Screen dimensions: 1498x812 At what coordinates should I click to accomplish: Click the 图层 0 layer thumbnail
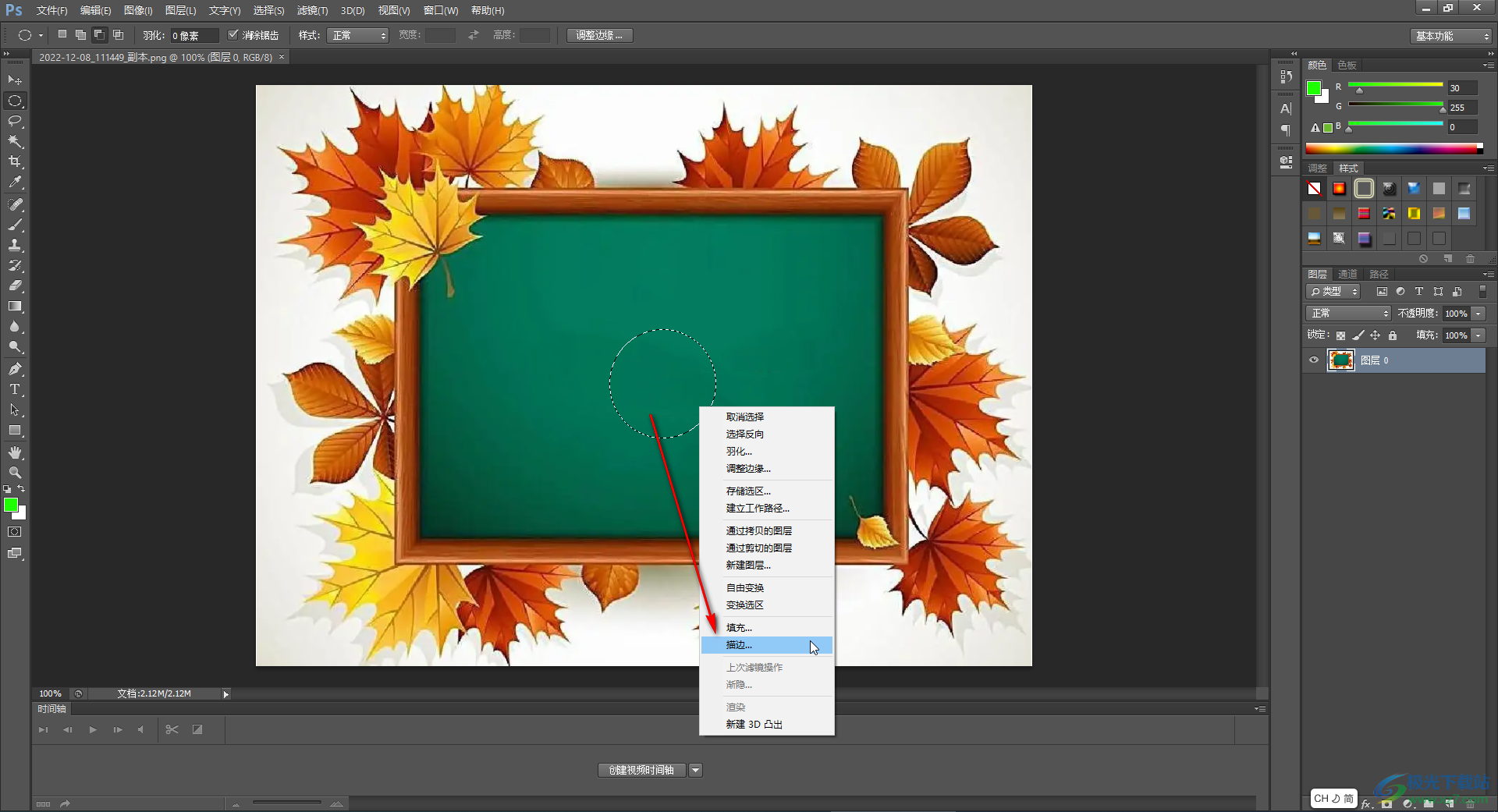point(1341,360)
